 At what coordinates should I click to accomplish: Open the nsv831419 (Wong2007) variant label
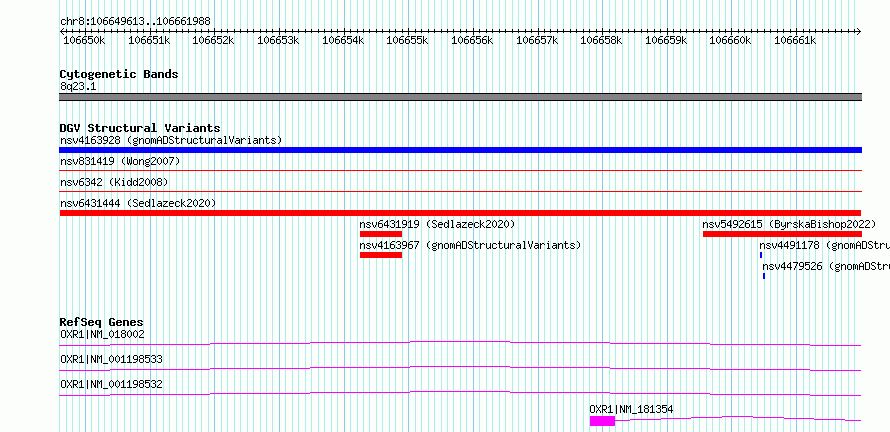click(120, 161)
